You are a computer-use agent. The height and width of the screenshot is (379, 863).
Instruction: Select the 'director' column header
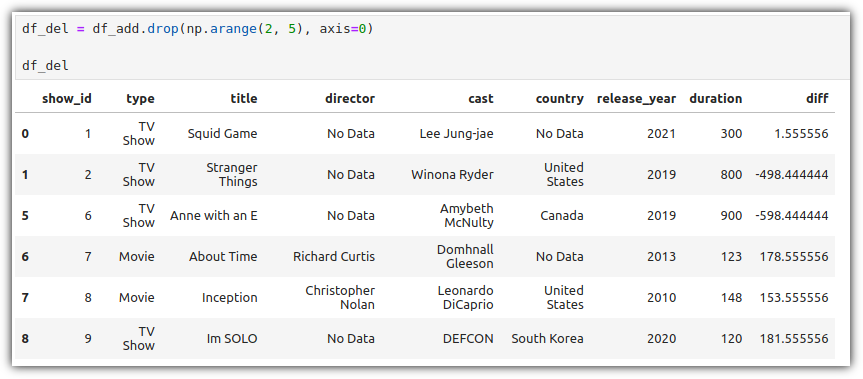click(x=350, y=99)
